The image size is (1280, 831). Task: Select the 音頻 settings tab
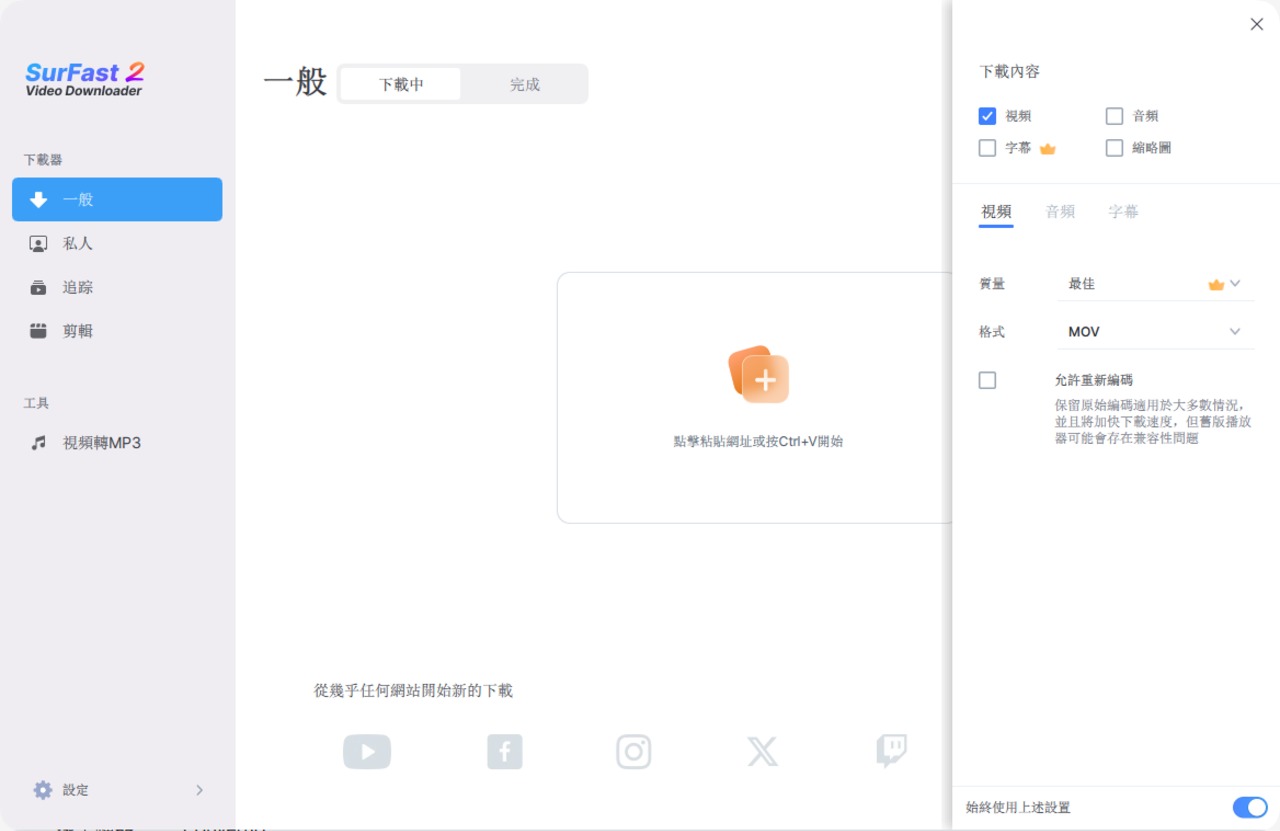(x=1060, y=212)
